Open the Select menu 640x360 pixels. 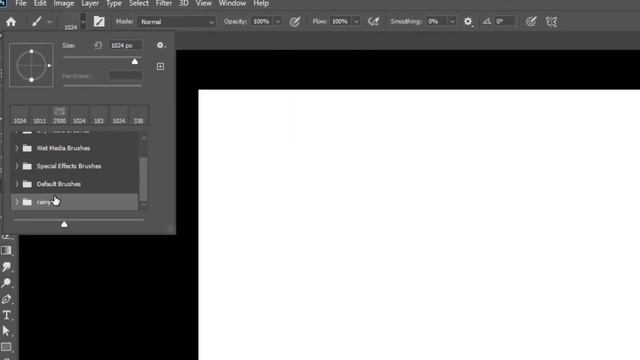point(139,4)
